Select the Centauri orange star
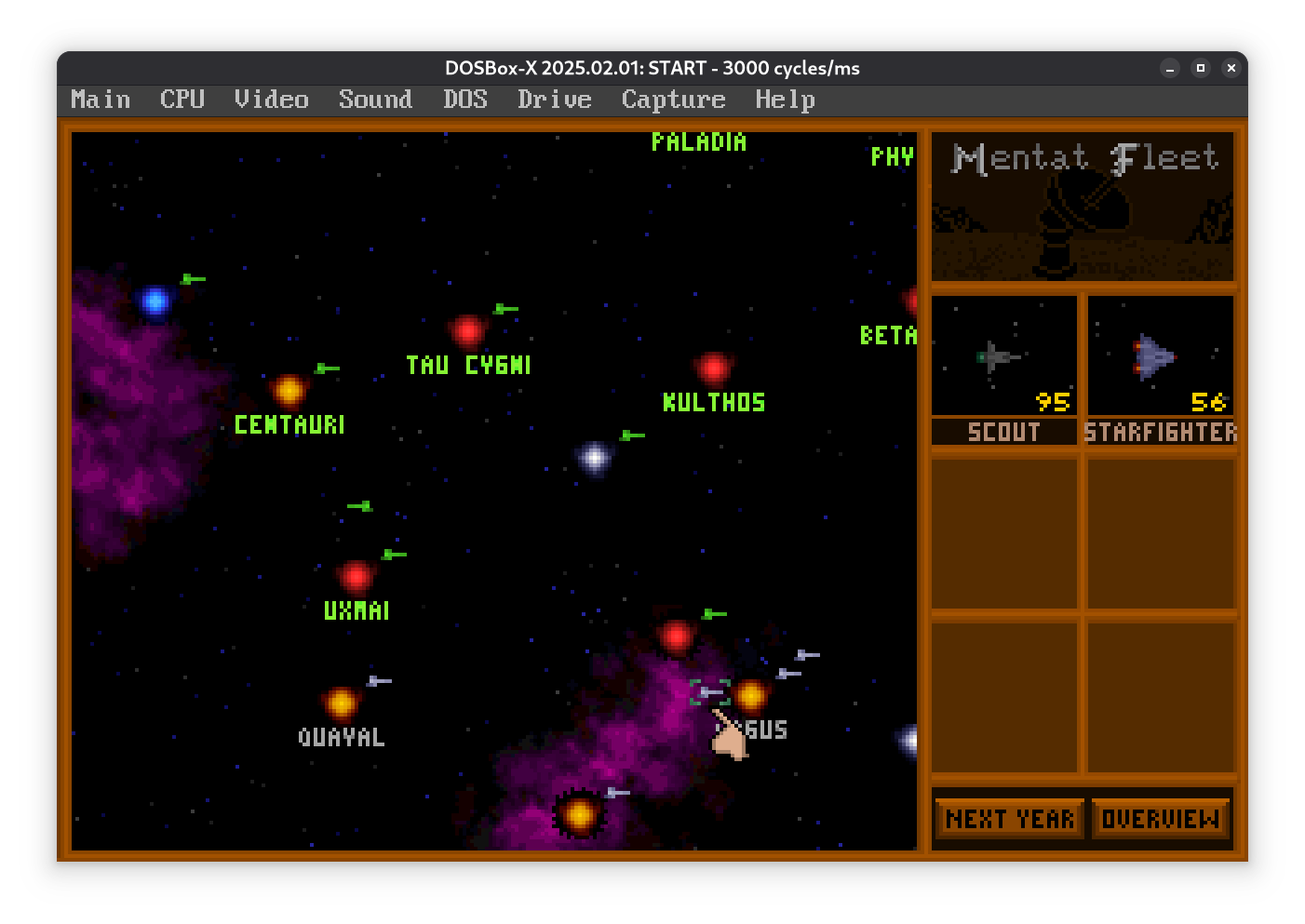The image size is (1305, 924). (x=289, y=390)
